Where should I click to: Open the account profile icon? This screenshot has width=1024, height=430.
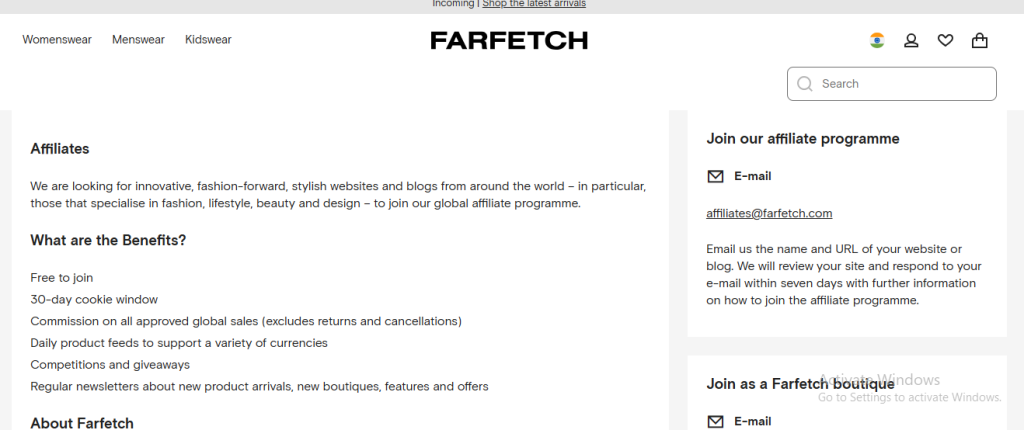point(911,41)
